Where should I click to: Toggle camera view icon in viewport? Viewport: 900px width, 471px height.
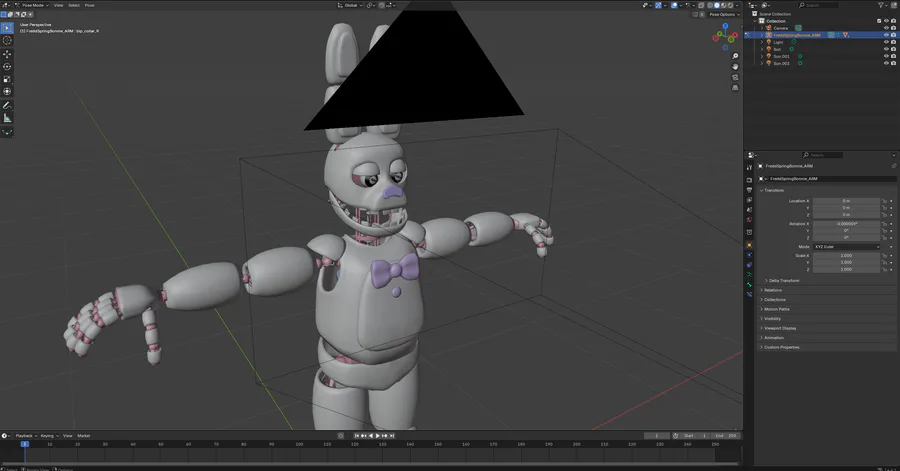pos(735,77)
